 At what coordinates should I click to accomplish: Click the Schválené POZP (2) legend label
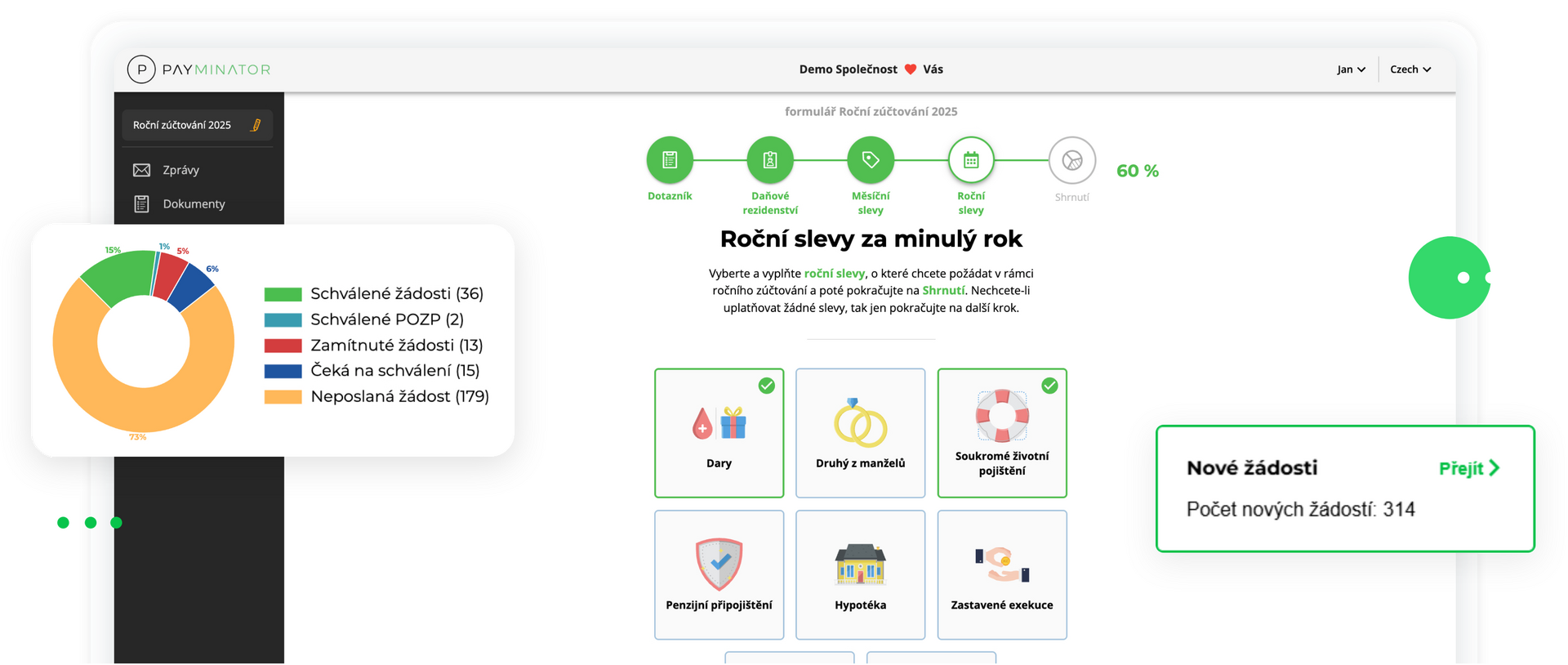click(387, 319)
